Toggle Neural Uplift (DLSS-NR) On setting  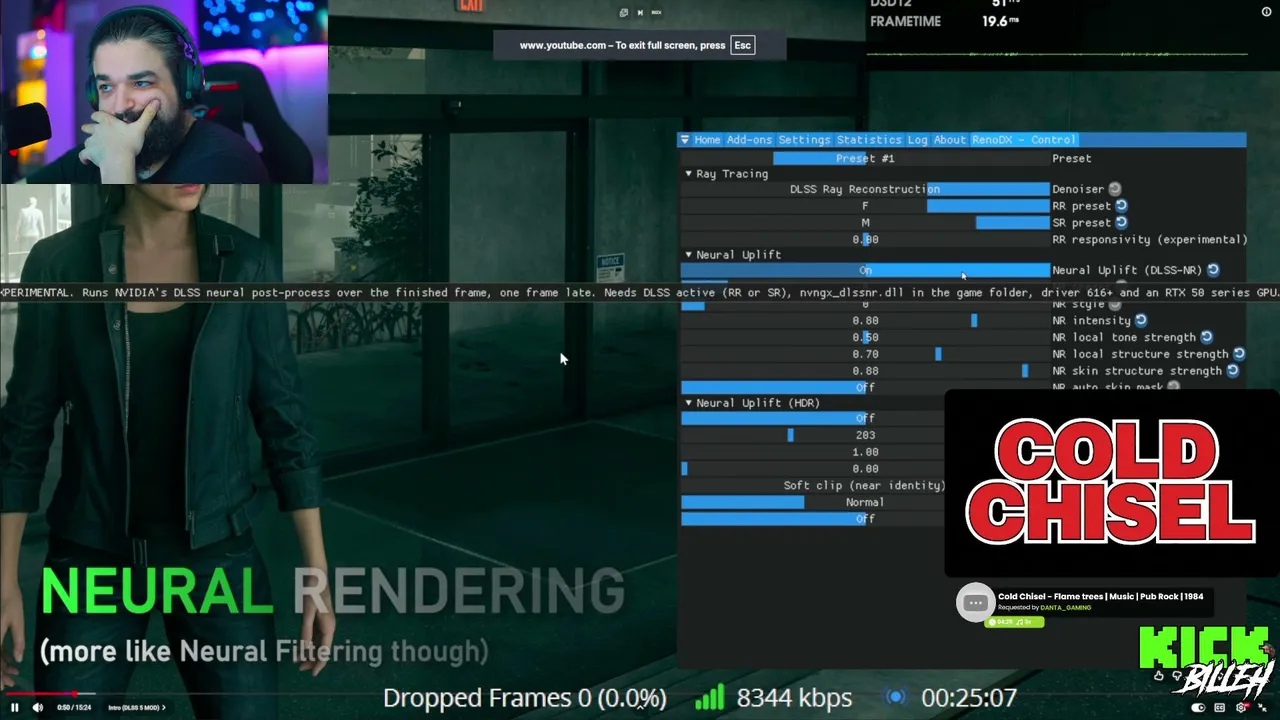(x=865, y=270)
